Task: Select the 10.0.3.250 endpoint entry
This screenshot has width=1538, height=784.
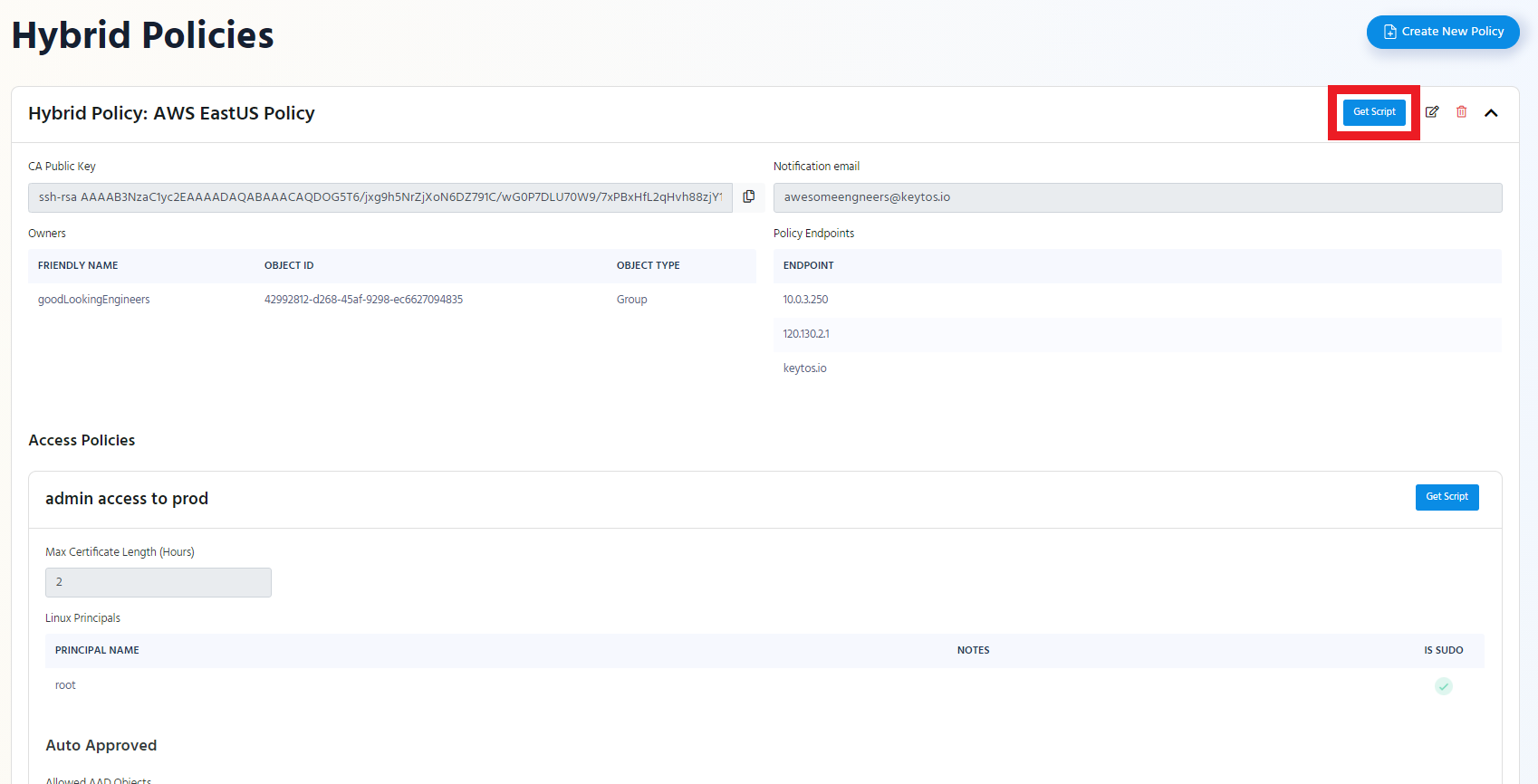Action: [x=805, y=300]
